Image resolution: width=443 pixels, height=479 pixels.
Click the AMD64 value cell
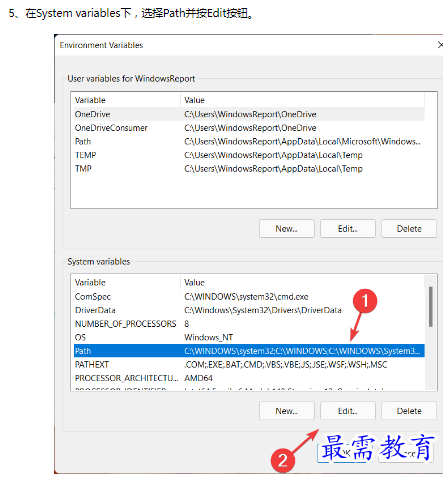tap(198, 378)
